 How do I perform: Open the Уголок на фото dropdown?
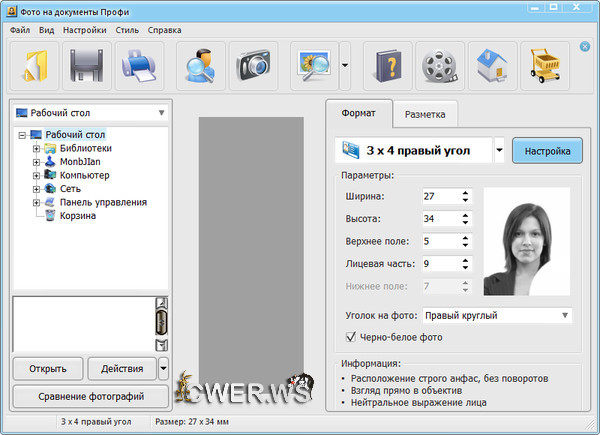click(x=497, y=316)
